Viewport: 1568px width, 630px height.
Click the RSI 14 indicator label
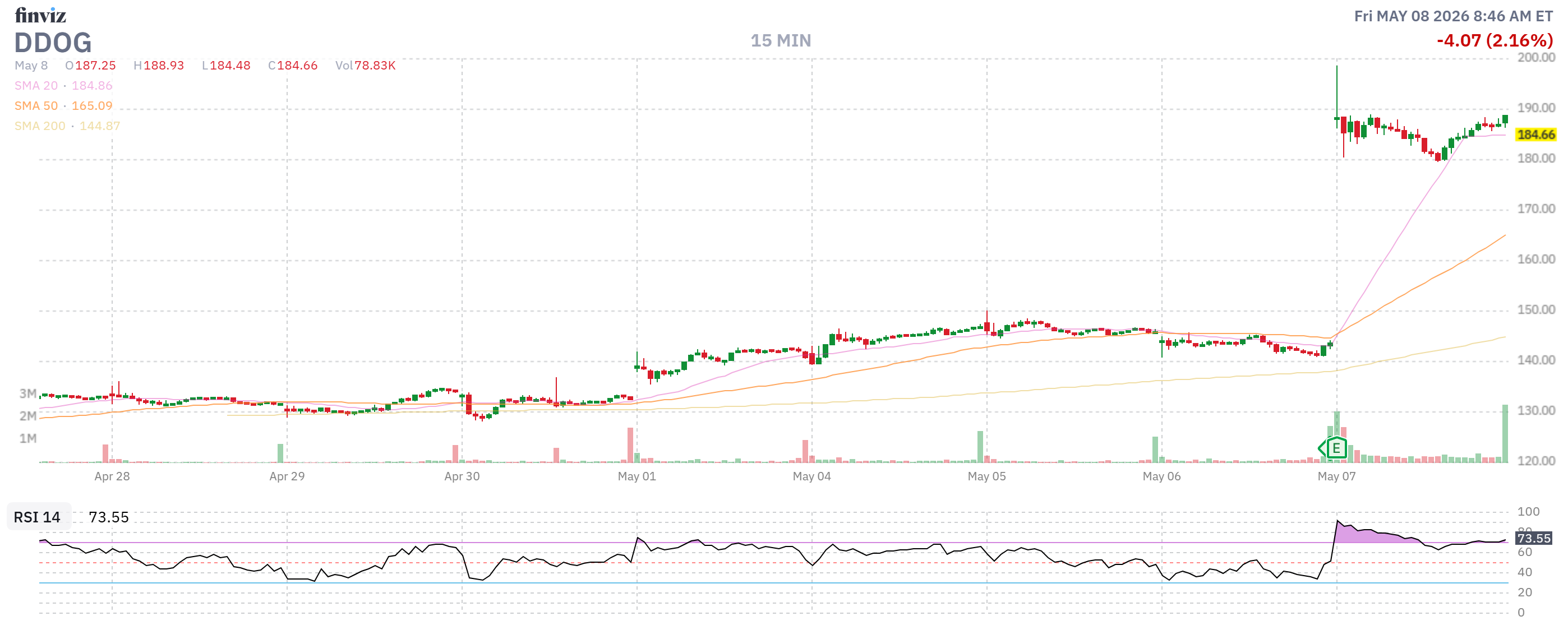click(x=37, y=517)
